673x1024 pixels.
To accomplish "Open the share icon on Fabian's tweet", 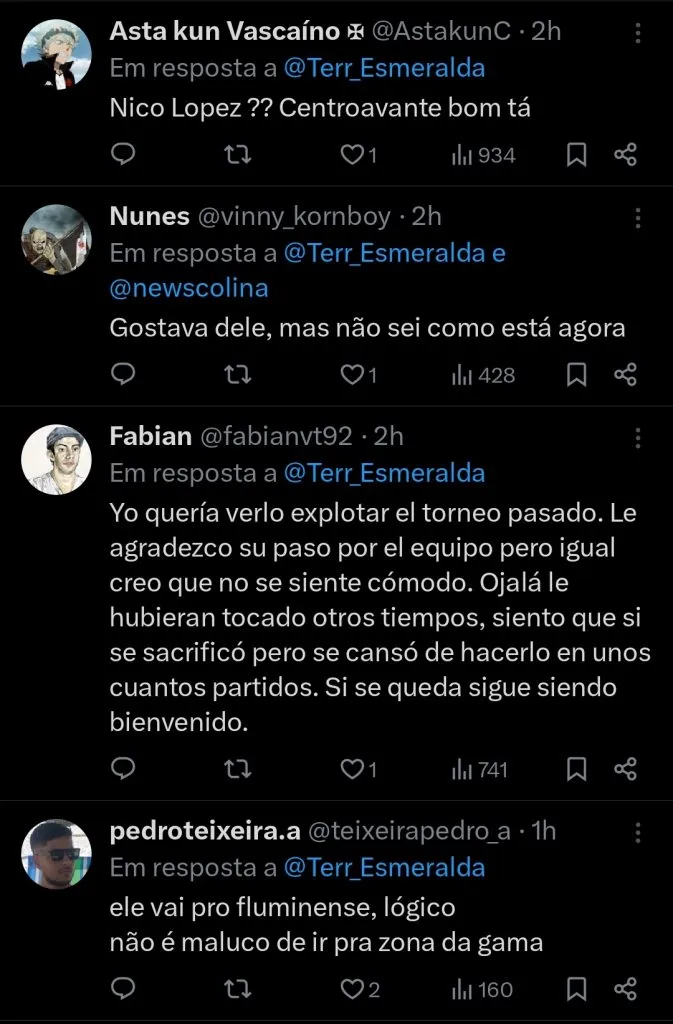I will 625,770.
